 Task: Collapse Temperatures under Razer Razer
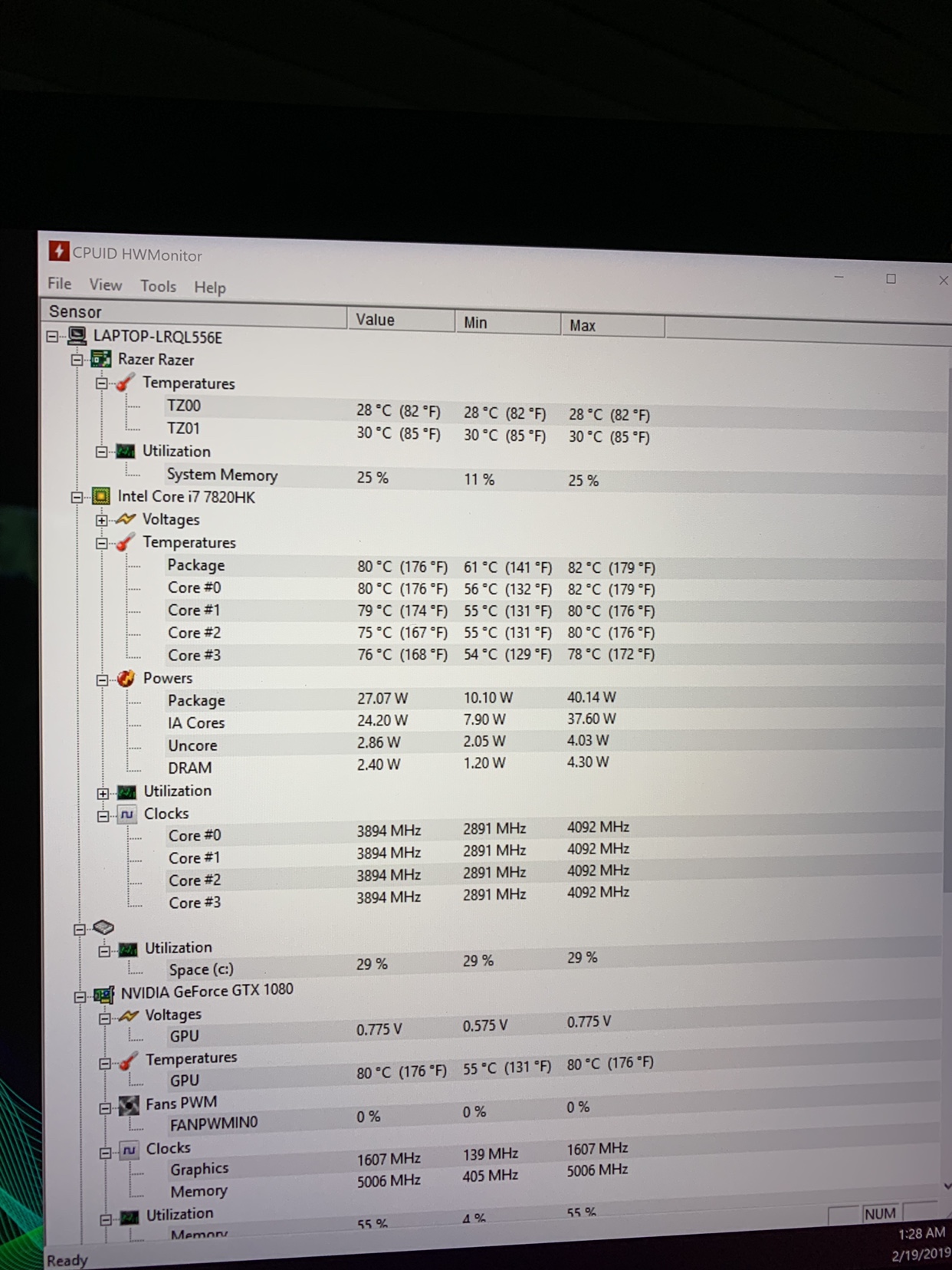[x=100, y=382]
